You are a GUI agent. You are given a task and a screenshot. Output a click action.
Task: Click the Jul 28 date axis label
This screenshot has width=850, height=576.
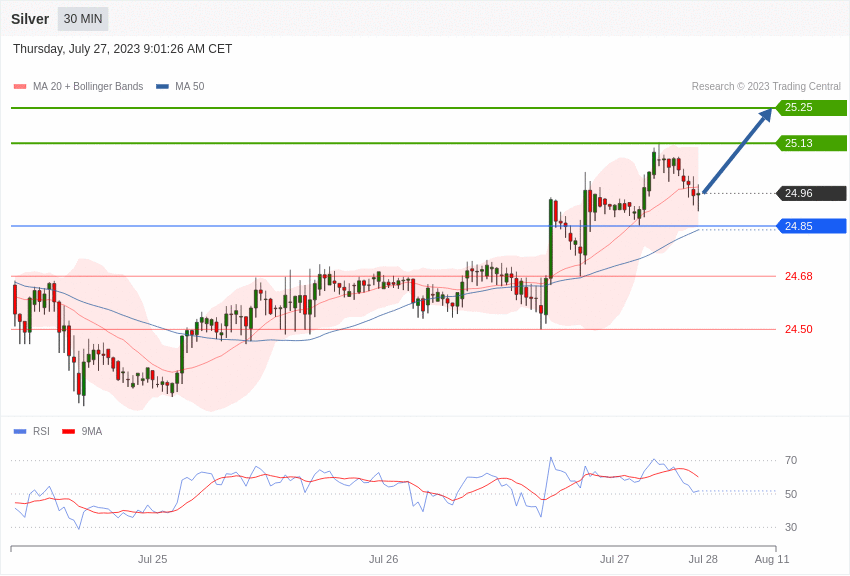703,559
